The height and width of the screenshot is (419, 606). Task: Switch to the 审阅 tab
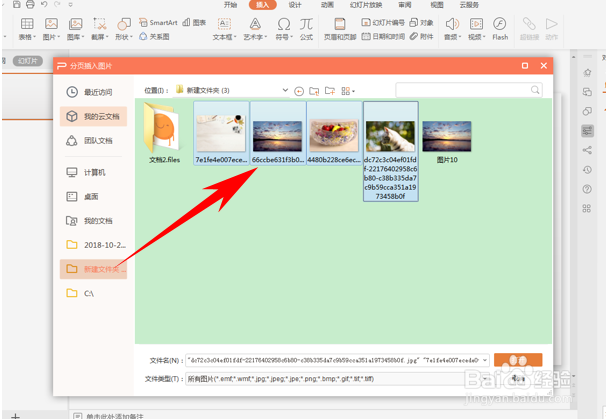405,5
